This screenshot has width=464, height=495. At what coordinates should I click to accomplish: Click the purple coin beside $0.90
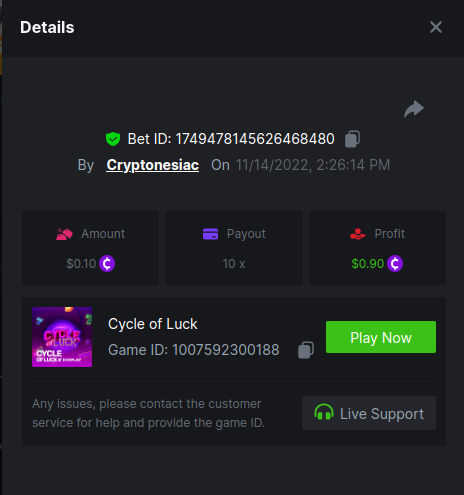tap(395, 264)
